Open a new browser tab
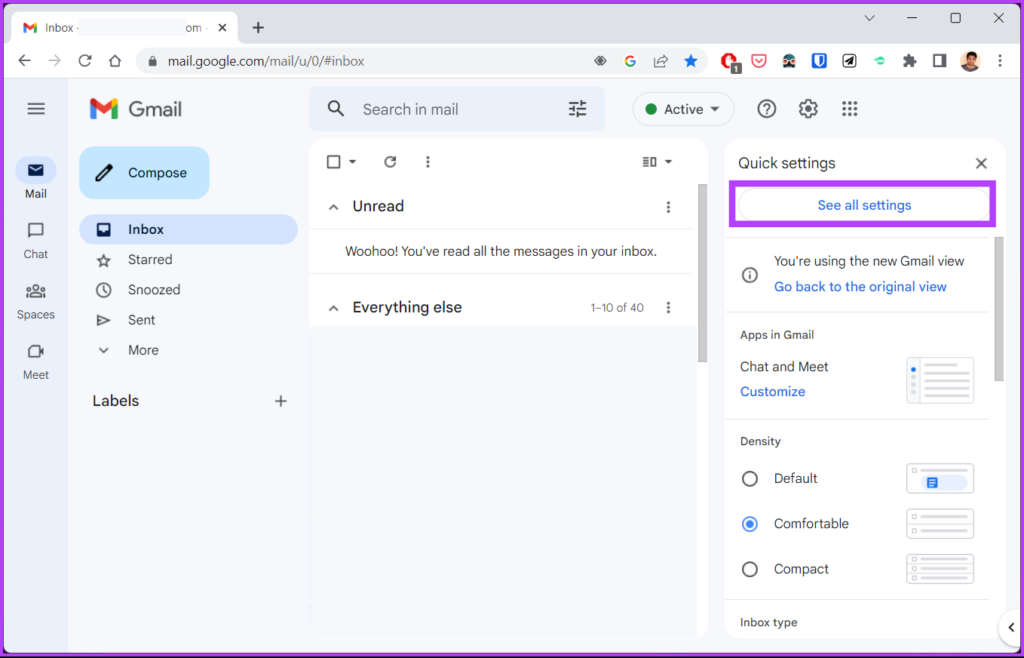Viewport: 1024px width, 658px height. pos(258,27)
